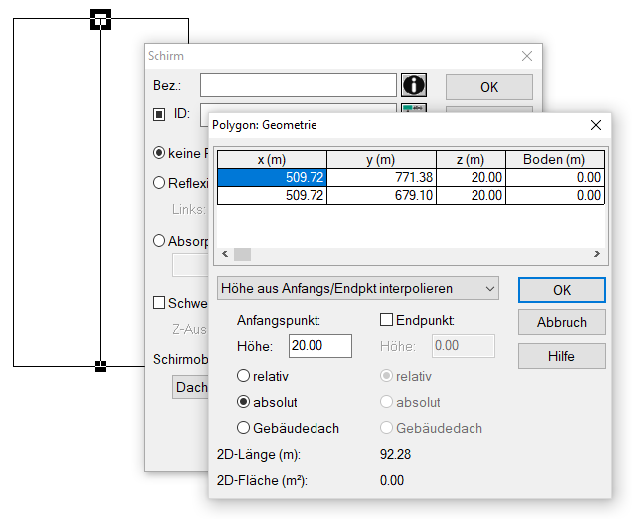This screenshot has width=632, height=519.
Task: Select Boden cell 0.00 in the 771.38 row
Action: pos(554,177)
